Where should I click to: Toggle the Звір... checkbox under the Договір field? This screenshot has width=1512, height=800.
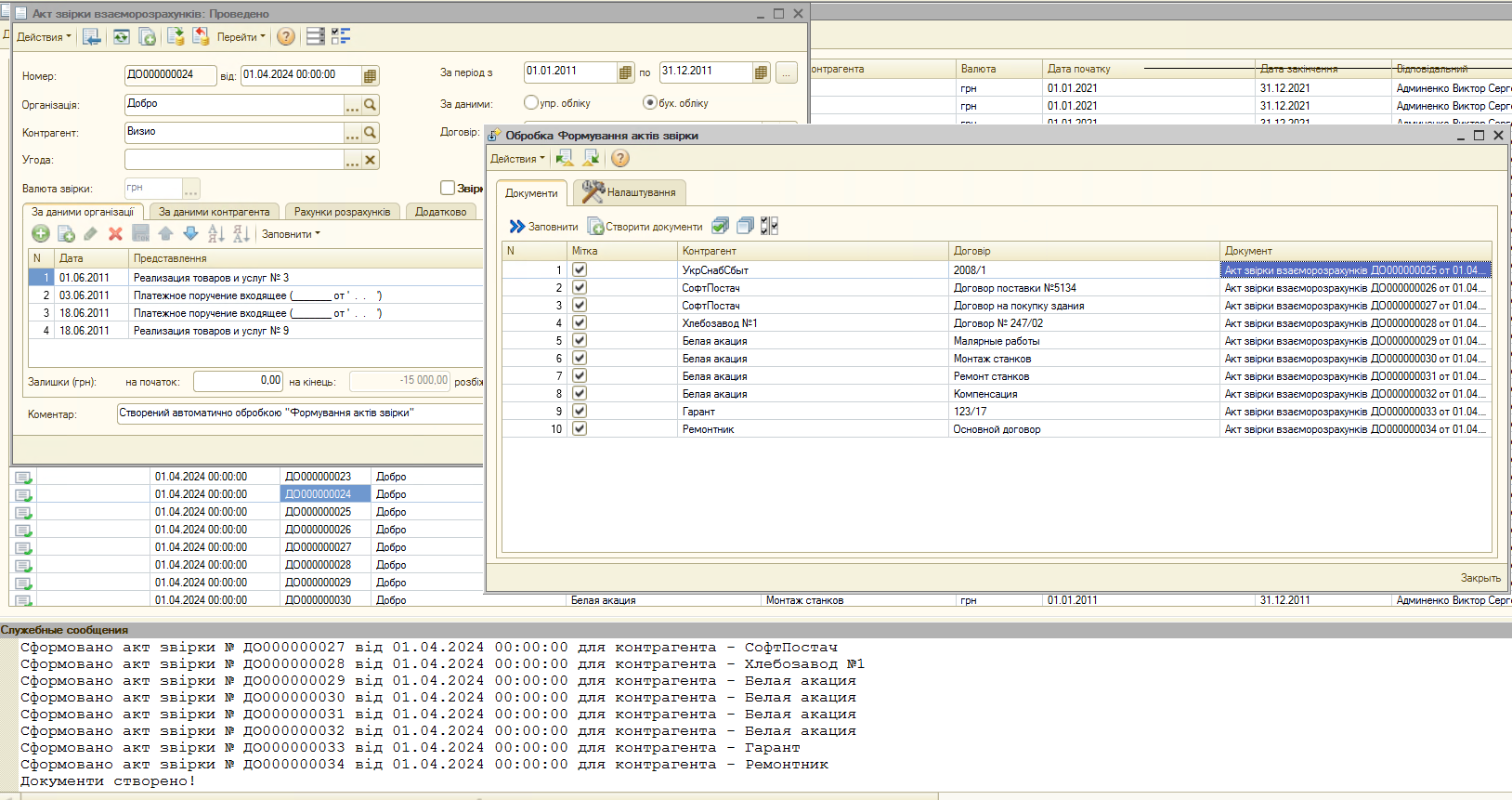coord(448,188)
